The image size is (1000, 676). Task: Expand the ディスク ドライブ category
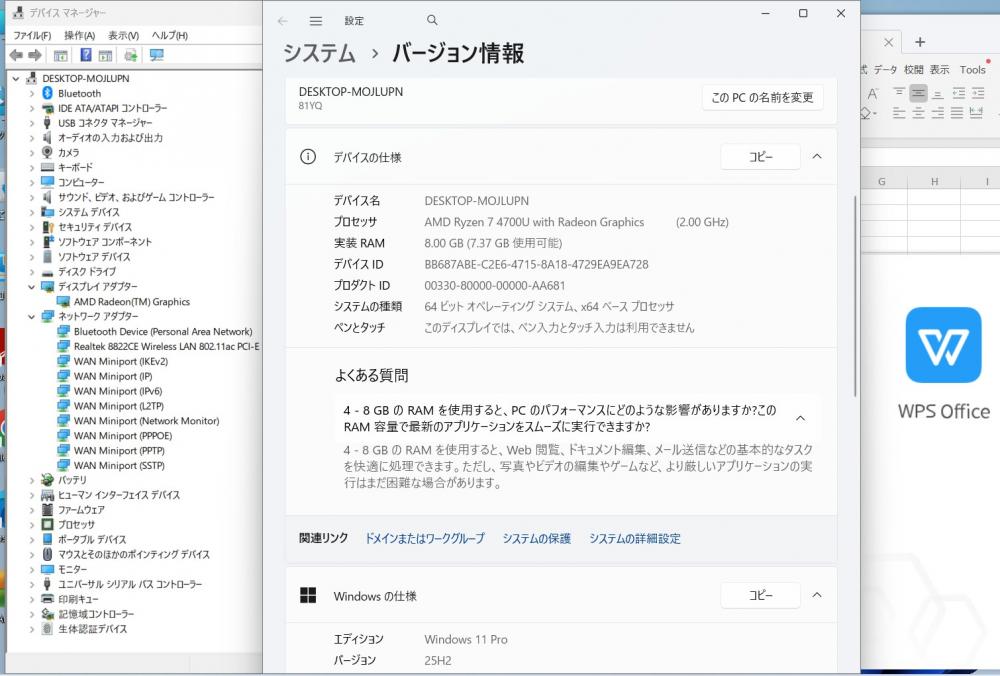click(31, 272)
